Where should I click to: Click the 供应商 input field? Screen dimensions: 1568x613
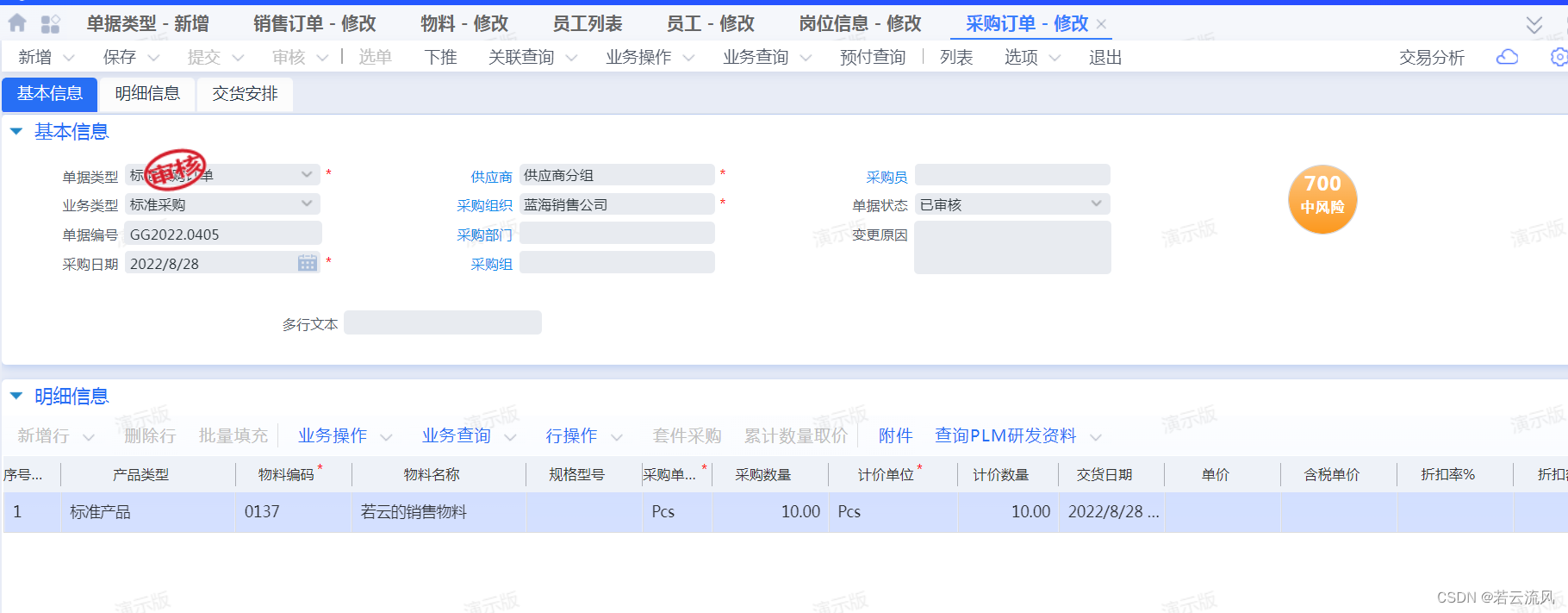(x=617, y=175)
